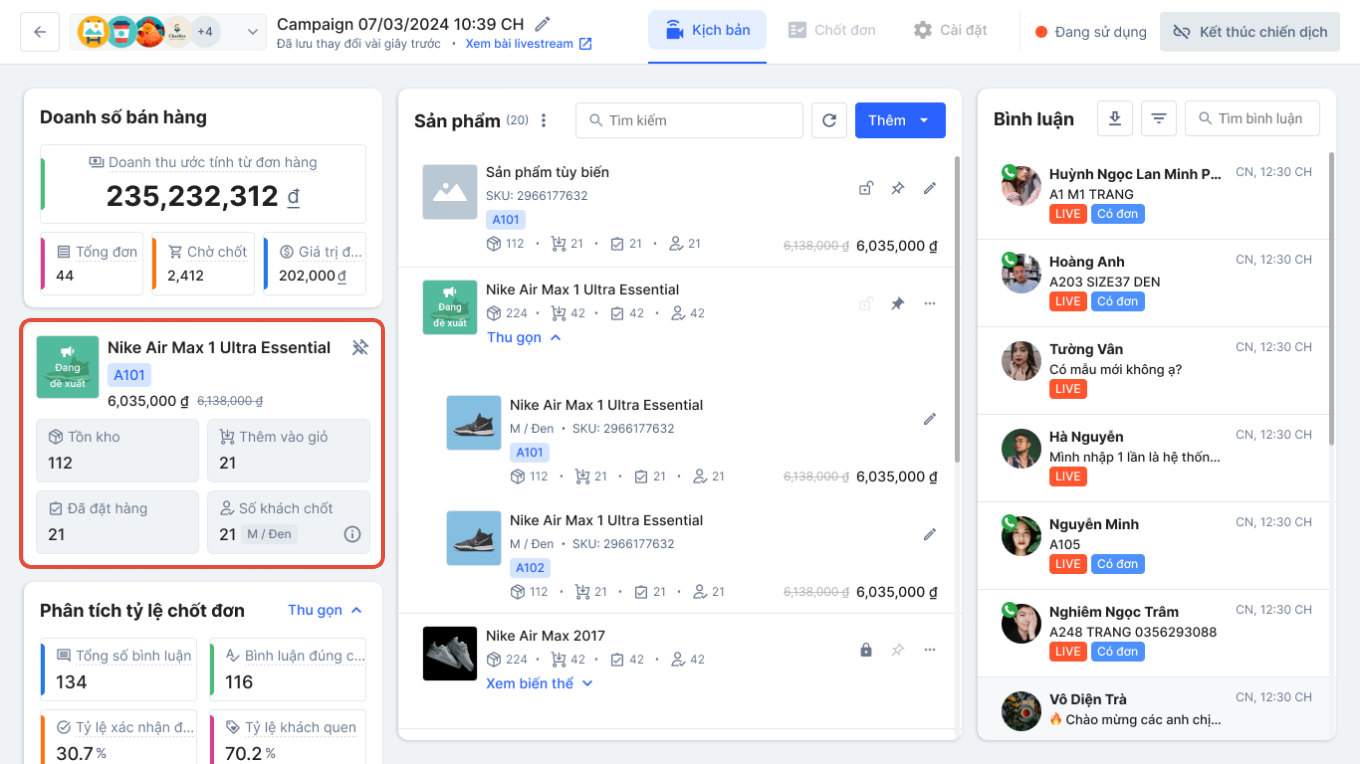Toggle the lock on Nike Air Max 1 Ultra Essential
The height and width of the screenshot is (764, 1360).
(866, 303)
